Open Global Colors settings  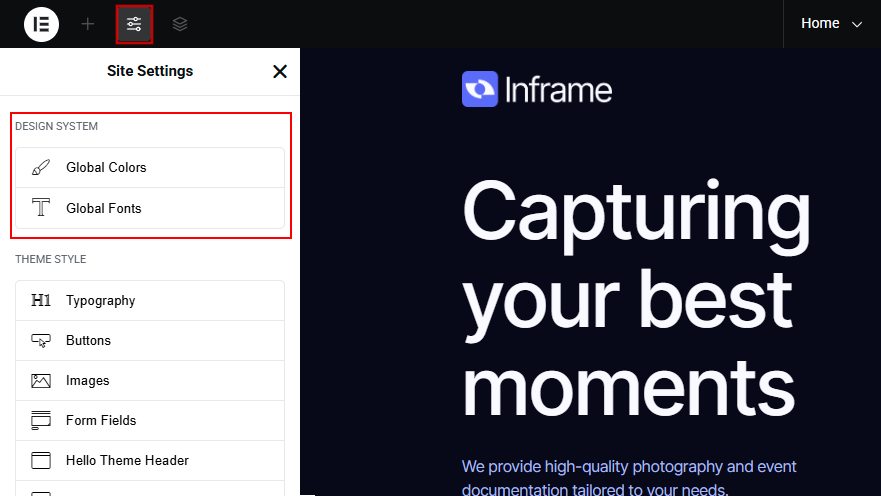tap(106, 168)
